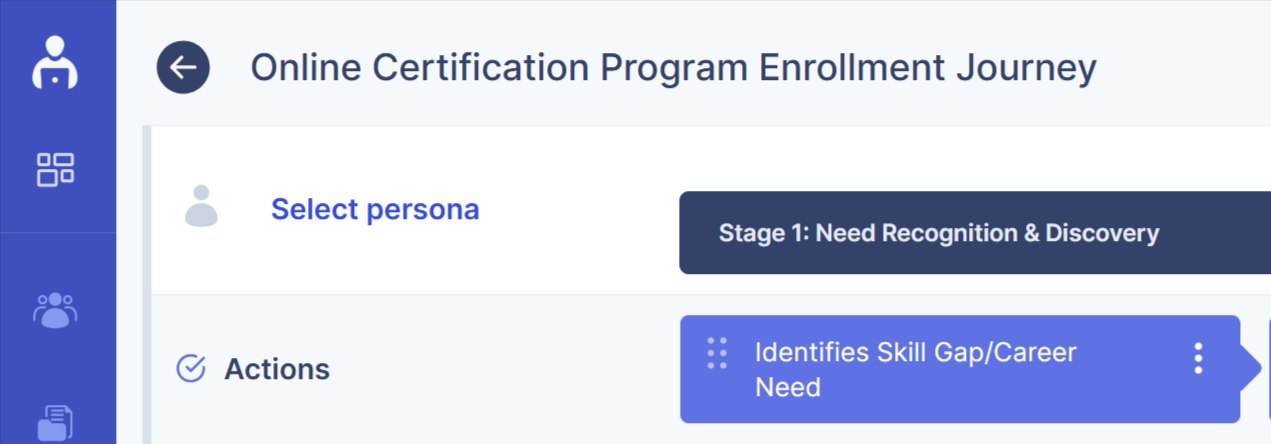Image resolution: width=1271 pixels, height=444 pixels.
Task: Click the sidebar divider below the dashboard icon
Action: tap(58, 233)
